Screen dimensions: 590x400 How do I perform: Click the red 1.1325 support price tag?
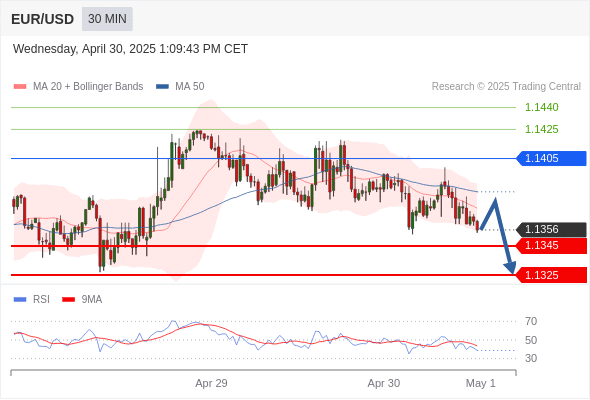pos(552,275)
